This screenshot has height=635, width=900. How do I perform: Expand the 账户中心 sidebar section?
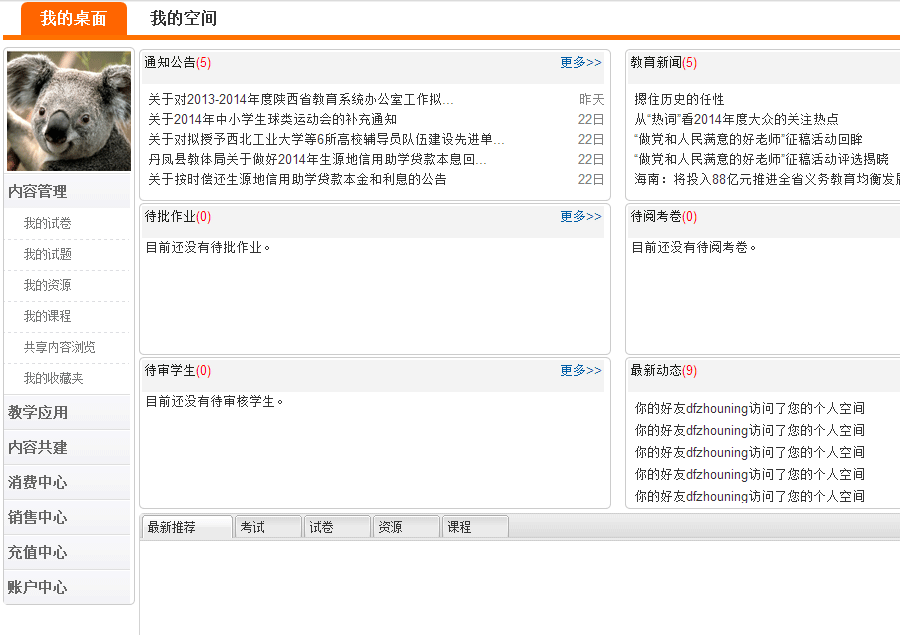pyautogui.click(x=38, y=587)
